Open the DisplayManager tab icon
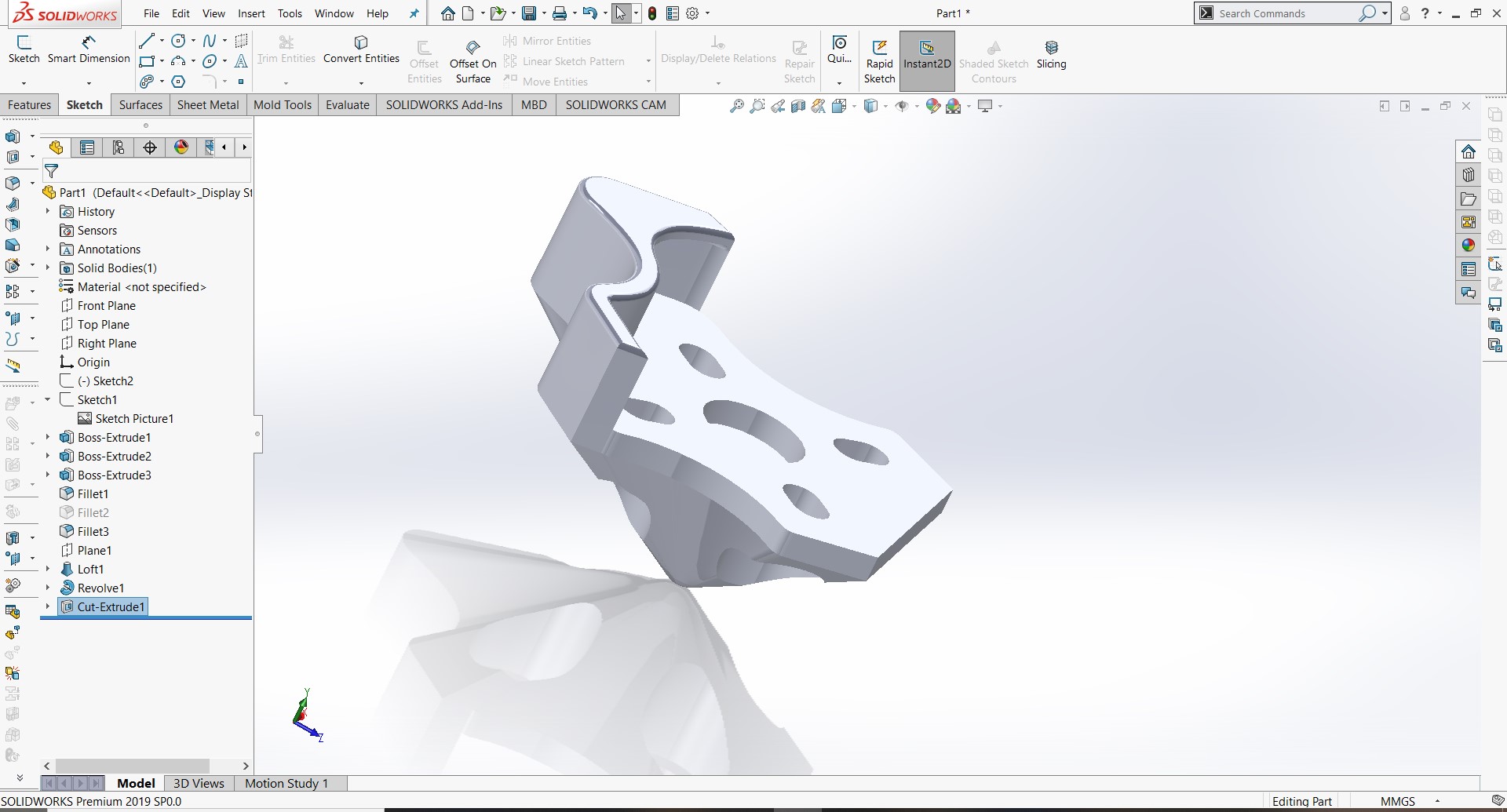This screenshot has height=812, width=1507. (x=181, y=147)
